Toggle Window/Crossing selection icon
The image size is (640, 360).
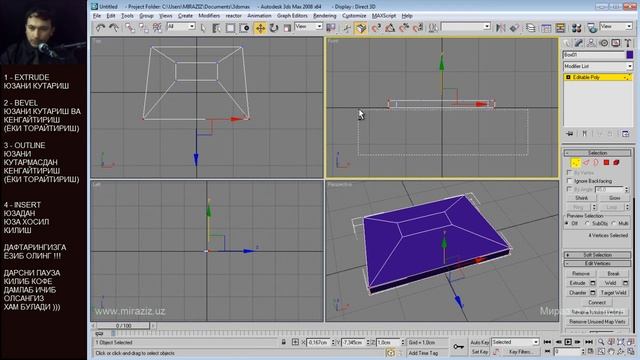point(244,28)
